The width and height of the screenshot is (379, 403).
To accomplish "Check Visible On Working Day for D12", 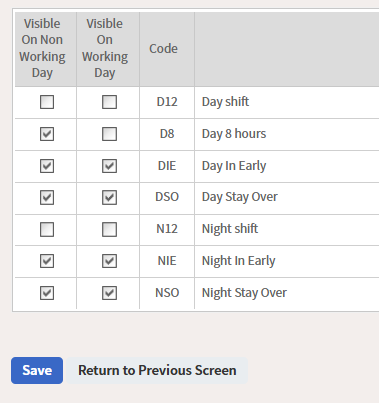I will tap(109, 102).
